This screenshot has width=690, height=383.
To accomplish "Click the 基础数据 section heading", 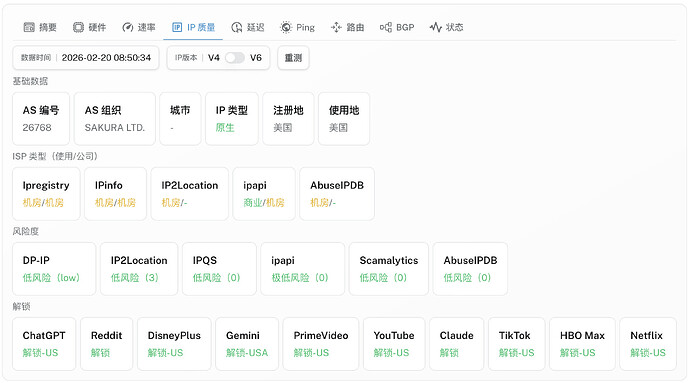I will point(30,81).
